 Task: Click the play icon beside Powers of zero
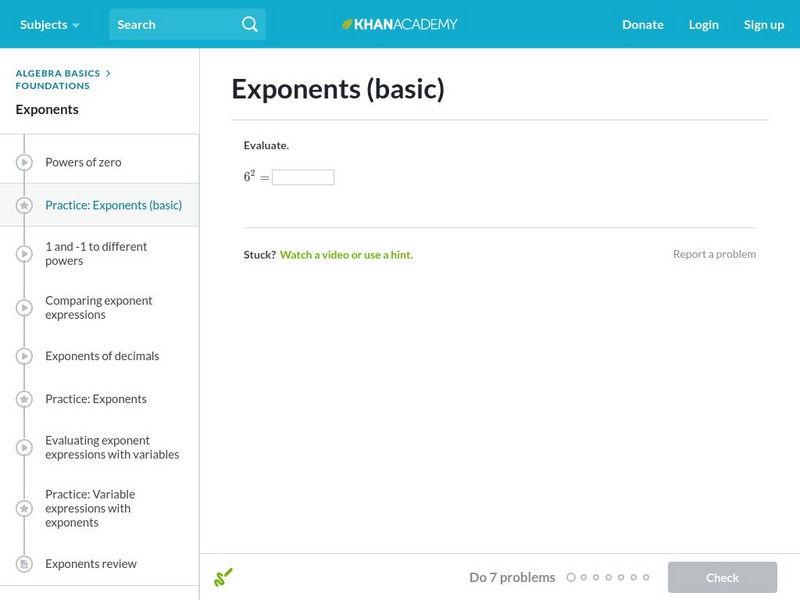tap(25, 162)
